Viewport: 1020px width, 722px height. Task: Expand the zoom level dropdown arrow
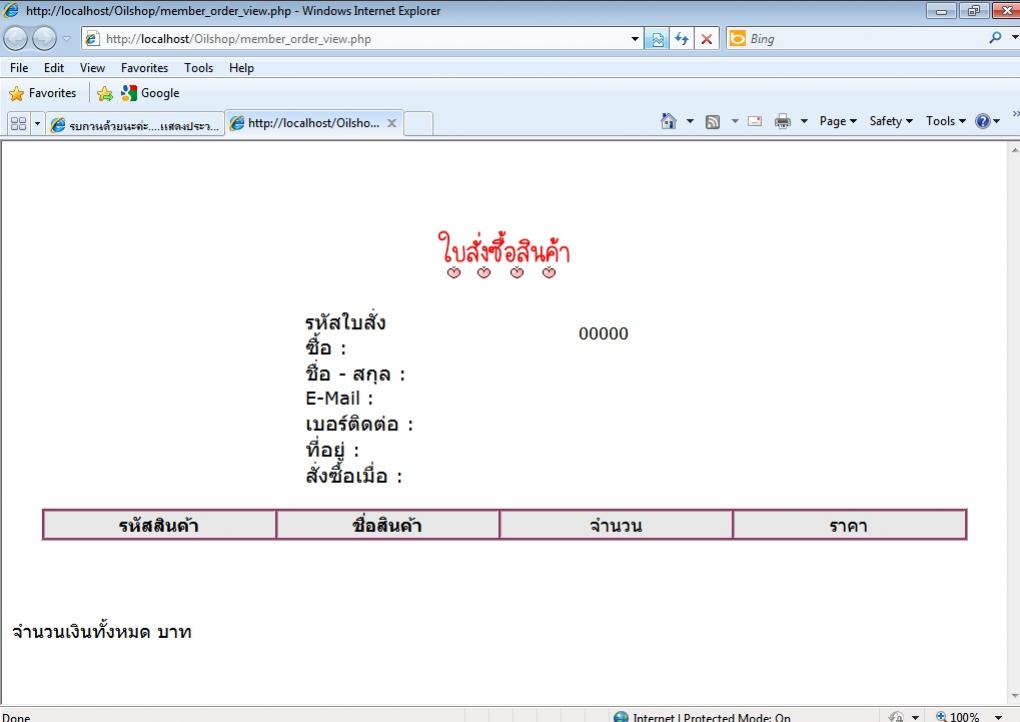(999, 717)
